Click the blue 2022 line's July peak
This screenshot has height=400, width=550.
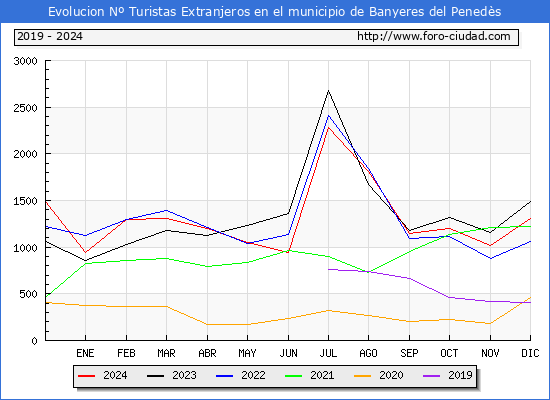(328, 115)
